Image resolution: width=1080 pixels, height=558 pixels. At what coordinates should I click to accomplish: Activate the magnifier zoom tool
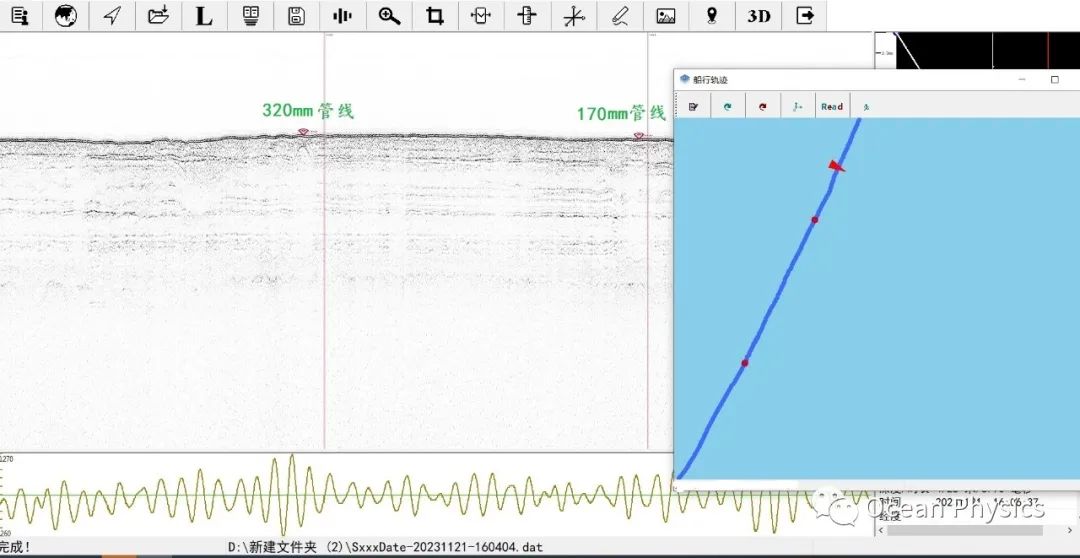pyautogui.click(x=389, y=16)
